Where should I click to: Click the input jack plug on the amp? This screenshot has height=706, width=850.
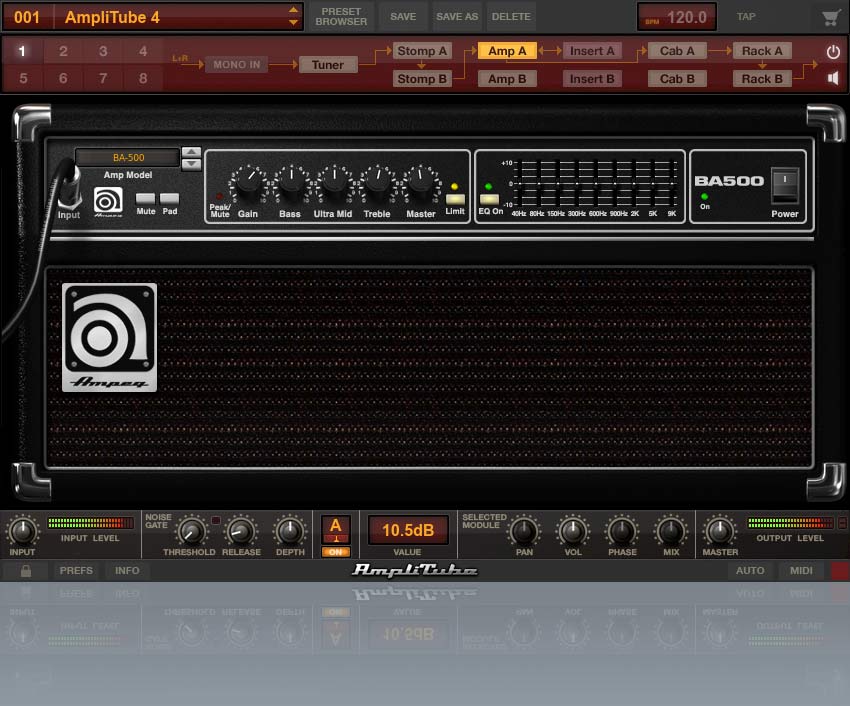70,187
